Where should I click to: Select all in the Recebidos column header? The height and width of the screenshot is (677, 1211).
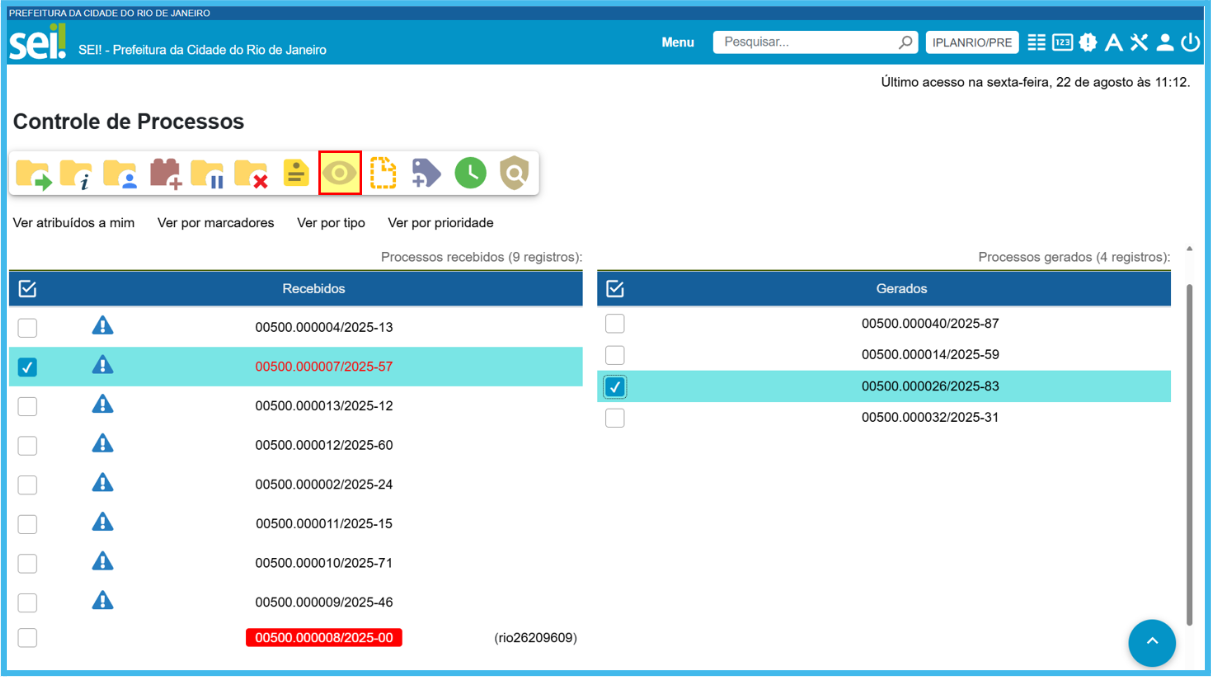[x=28, y=289]
